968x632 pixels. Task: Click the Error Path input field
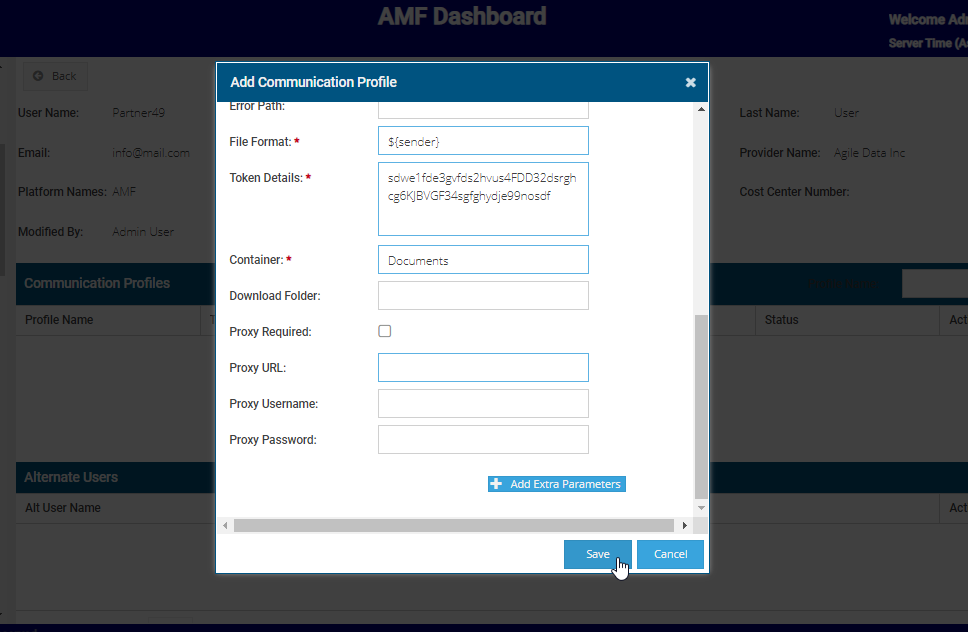point(483,108)
